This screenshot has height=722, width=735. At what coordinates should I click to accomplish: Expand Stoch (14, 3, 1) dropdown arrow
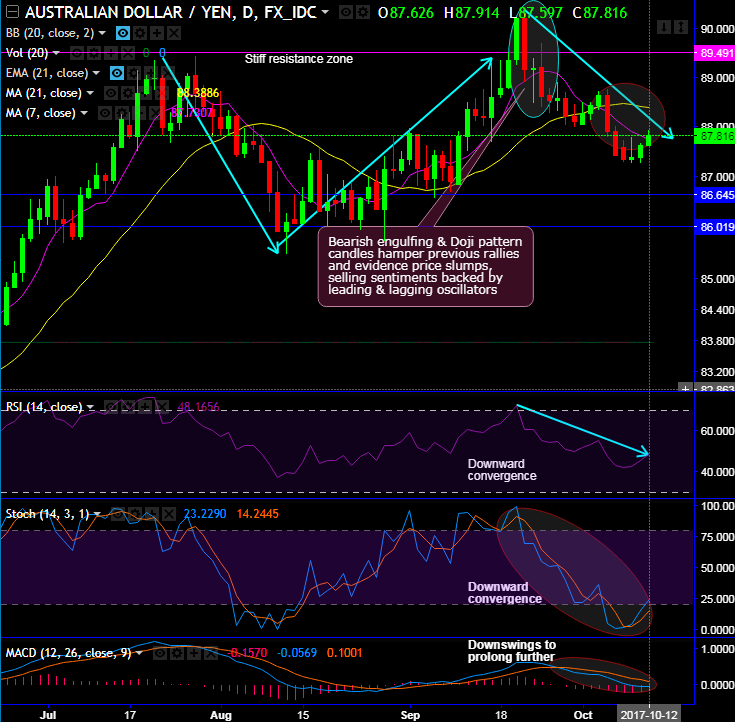[97, 514]
